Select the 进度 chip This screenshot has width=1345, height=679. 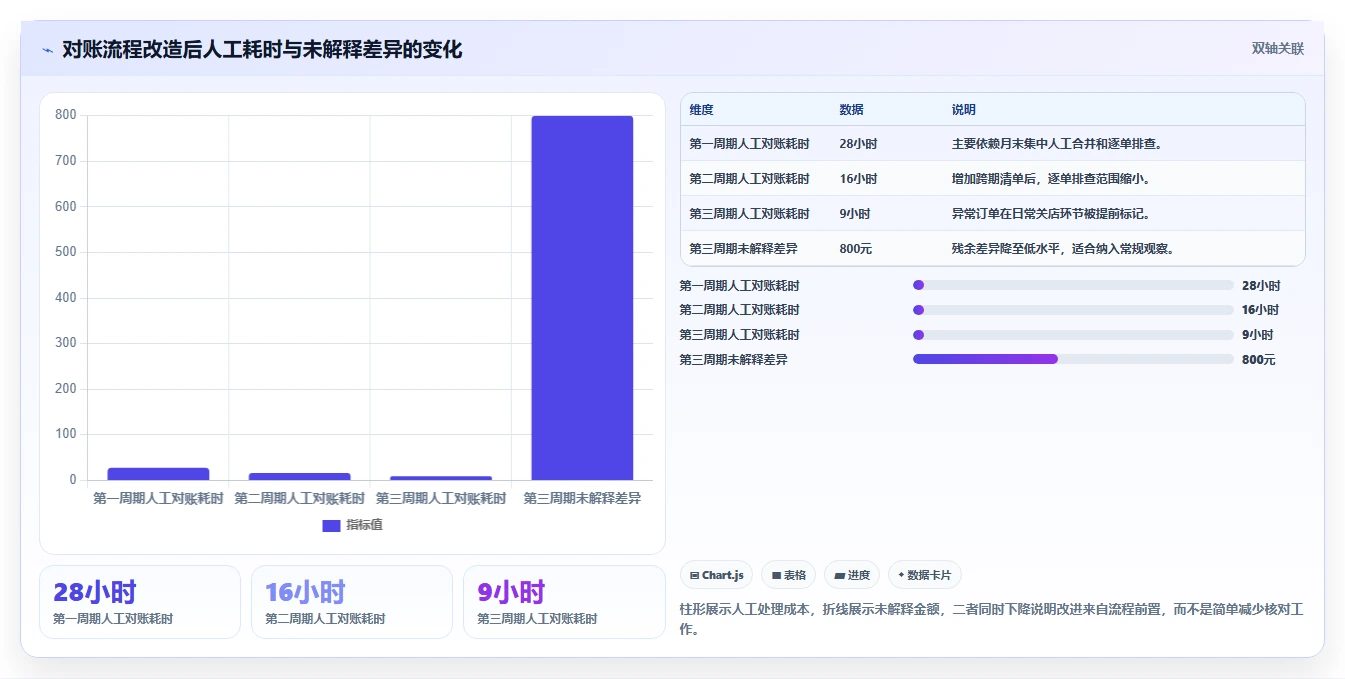[852, 575]
